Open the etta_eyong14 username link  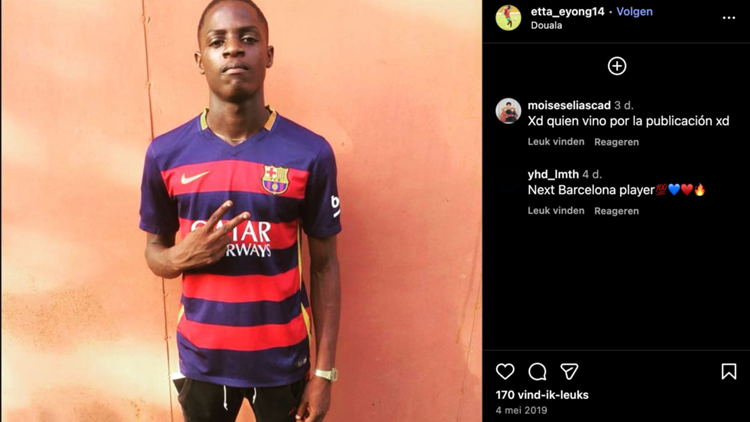(567, 11)
